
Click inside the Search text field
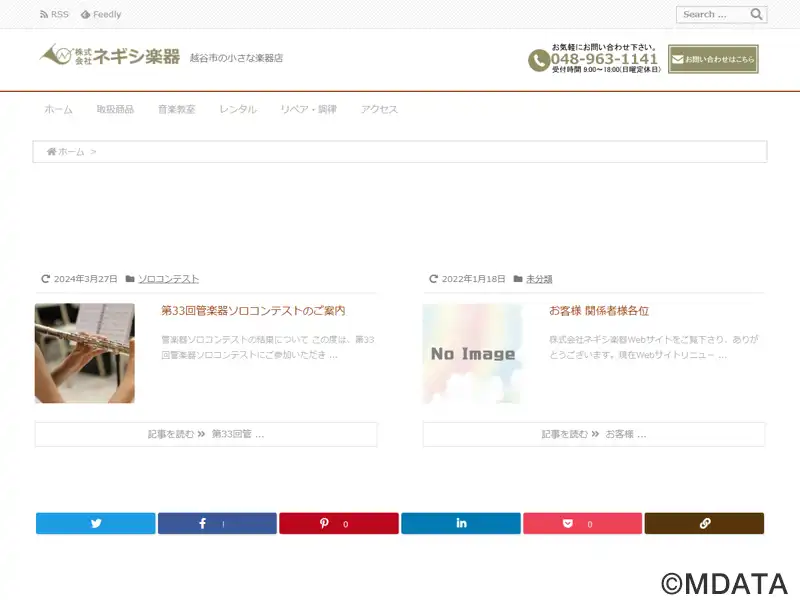click(x=711, y=14)
